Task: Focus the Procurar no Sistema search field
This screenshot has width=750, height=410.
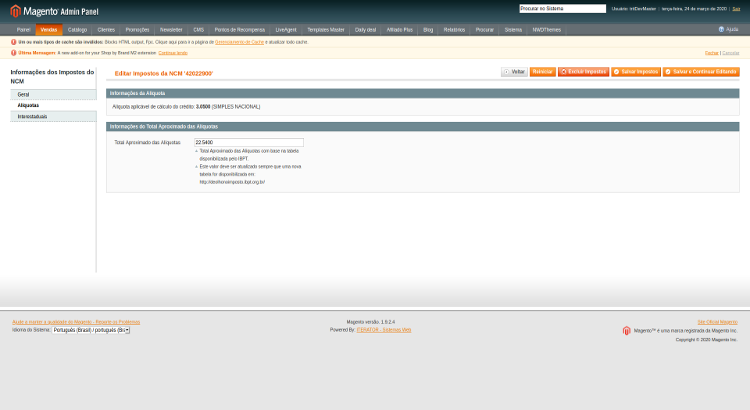Action: pyautogui.click(x=562, y=9)
